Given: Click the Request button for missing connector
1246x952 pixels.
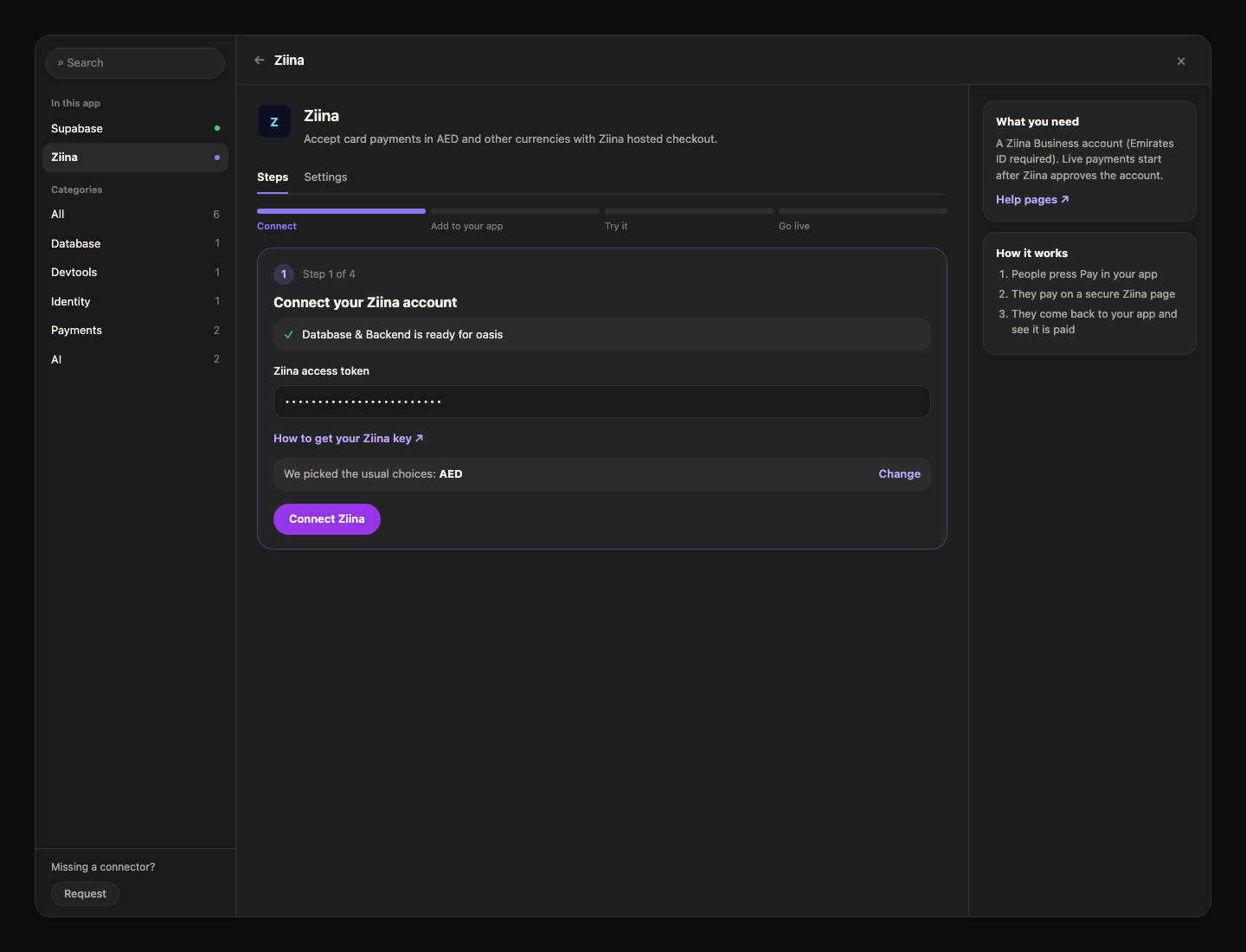Looking at the screenshot, I should [85, 894].
